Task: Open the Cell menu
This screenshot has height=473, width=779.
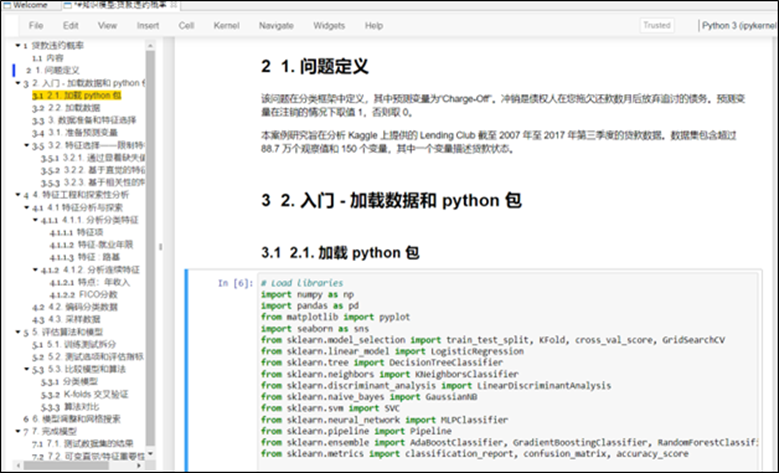Action: tap(186, 25)
